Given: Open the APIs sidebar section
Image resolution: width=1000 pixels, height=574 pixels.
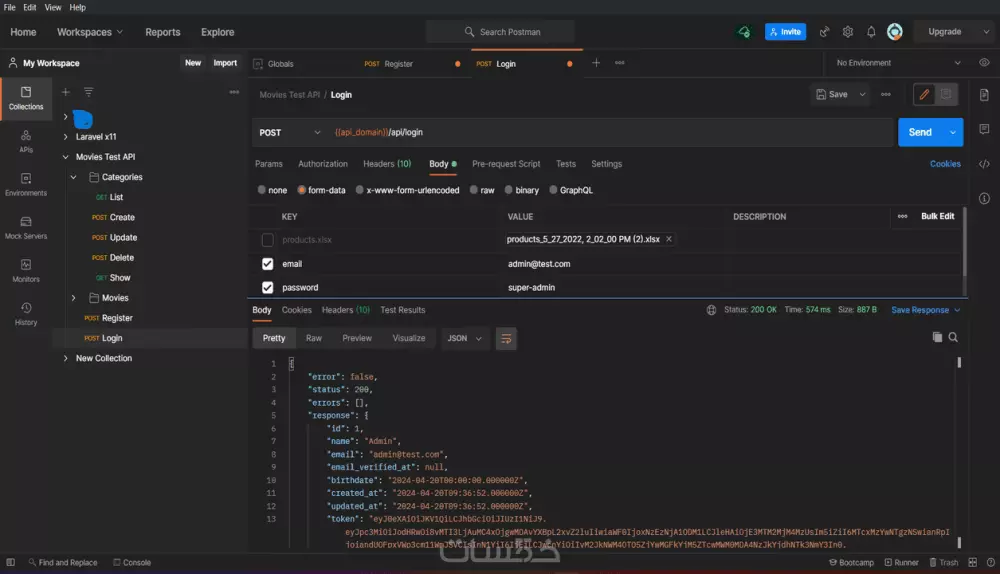Looking at the screenshot, I should pyautogui.click(x=26, y=141).
